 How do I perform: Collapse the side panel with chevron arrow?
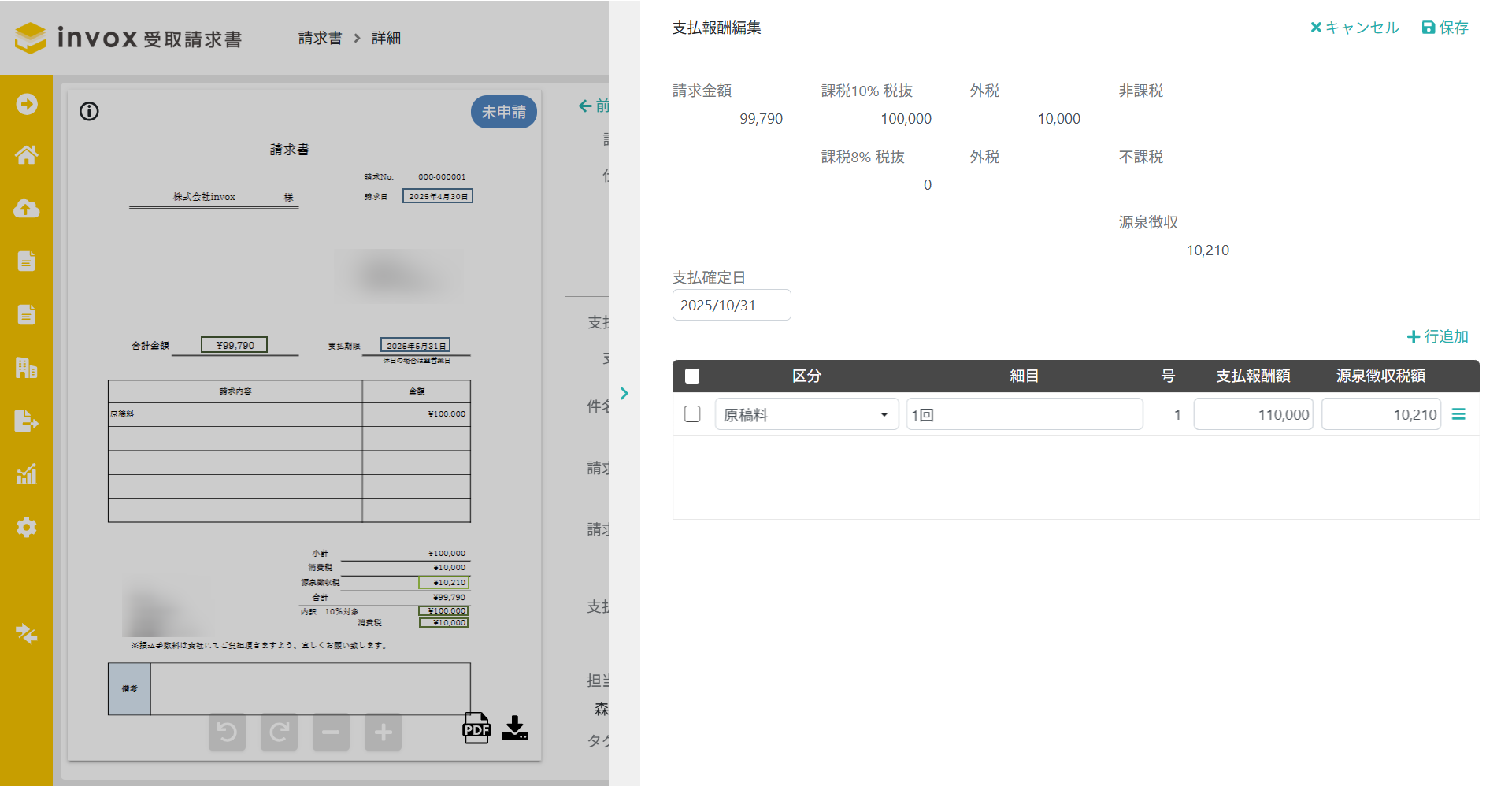624,393
